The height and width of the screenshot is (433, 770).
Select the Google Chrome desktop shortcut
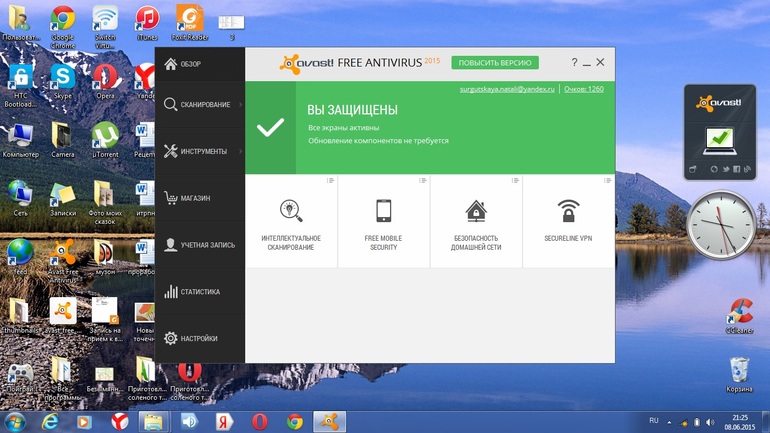pyautogui.click(x=63, y=27)
